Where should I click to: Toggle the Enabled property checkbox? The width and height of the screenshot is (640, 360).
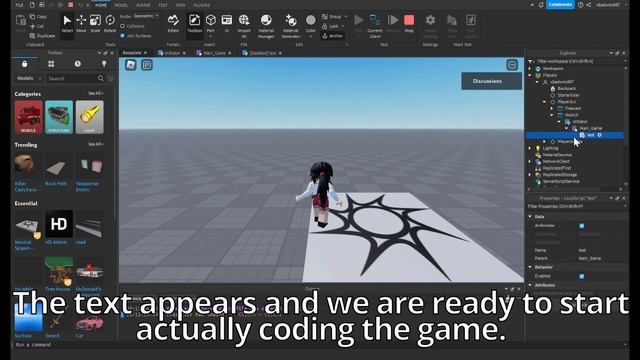pos(582,276)
